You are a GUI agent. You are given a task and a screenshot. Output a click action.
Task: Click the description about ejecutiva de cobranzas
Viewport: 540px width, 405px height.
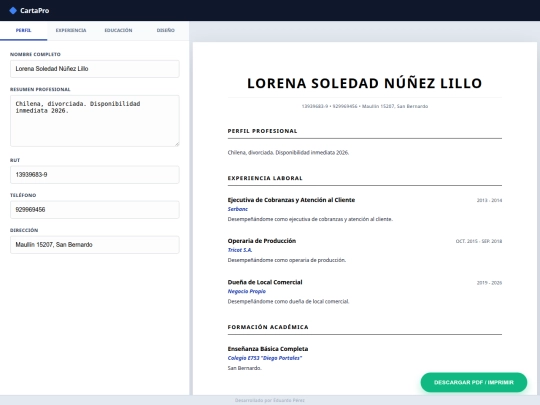(310, 219)
